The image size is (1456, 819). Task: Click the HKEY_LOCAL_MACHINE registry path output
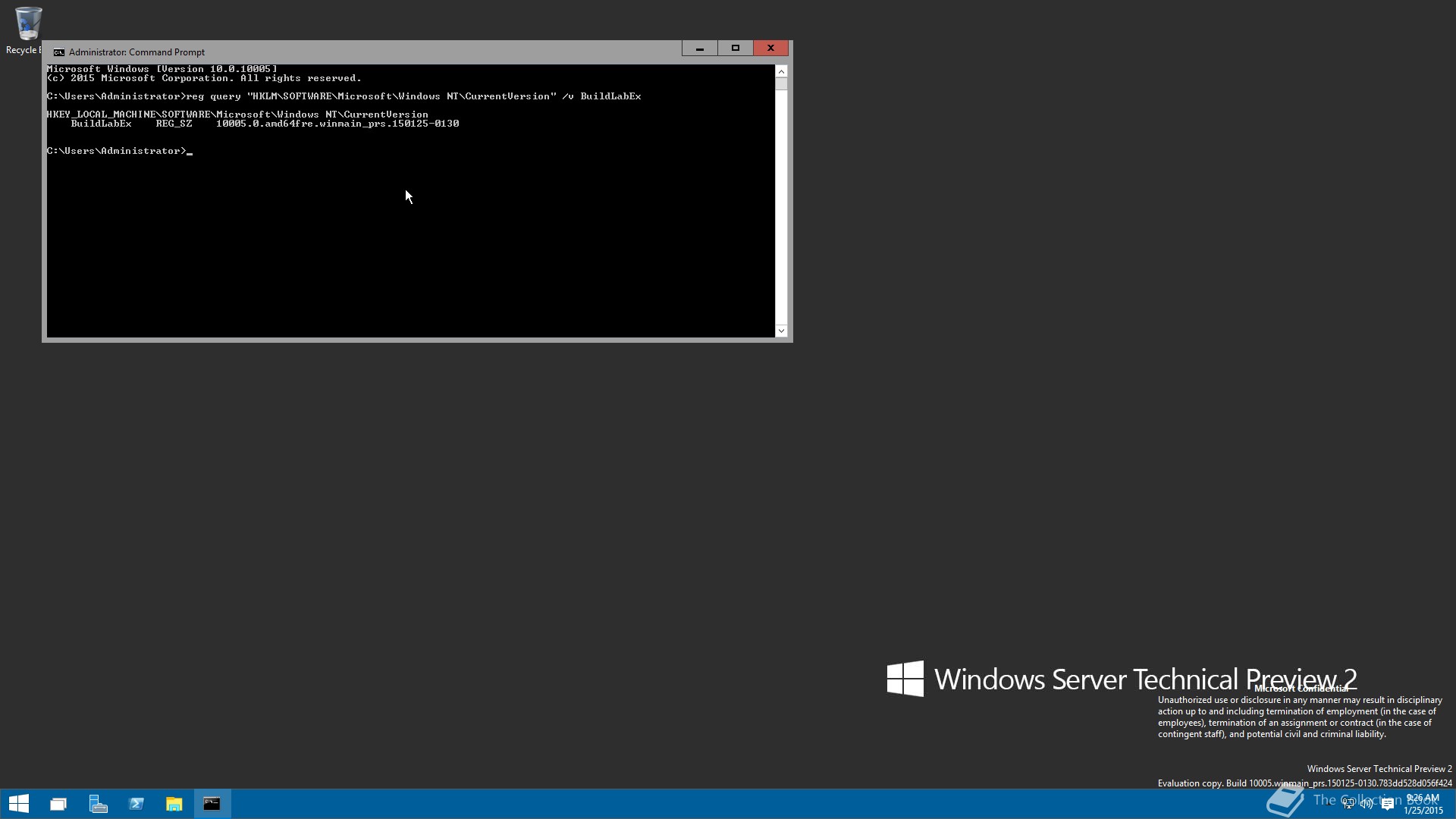pos(237,115)
